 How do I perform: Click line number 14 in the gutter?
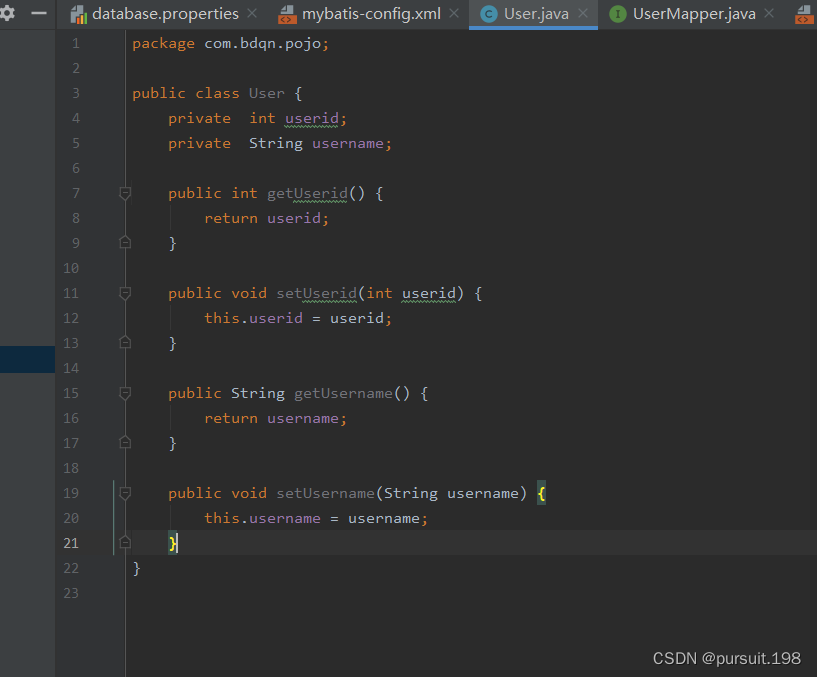click(x=71, y=368)
